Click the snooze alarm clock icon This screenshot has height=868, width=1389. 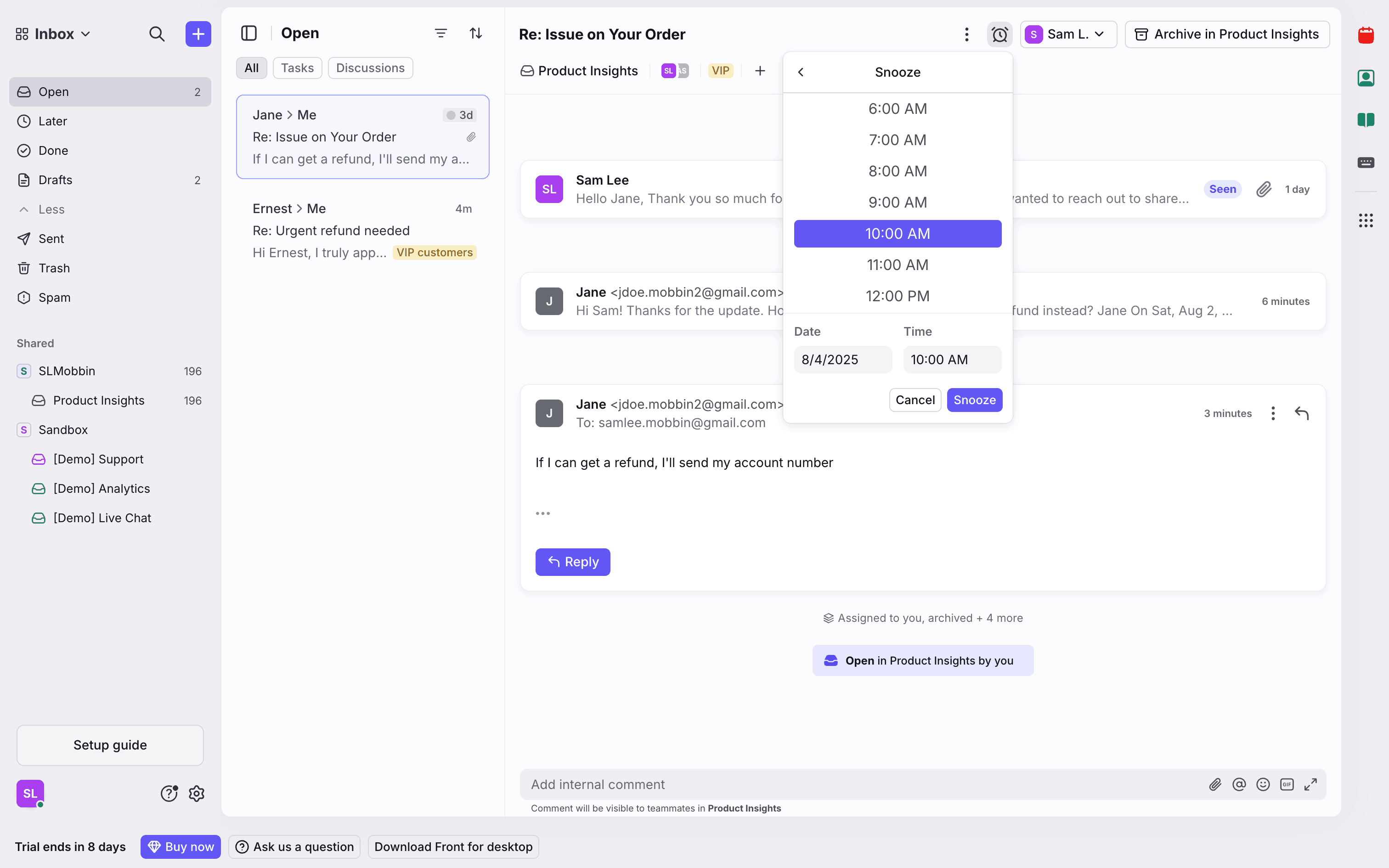coord(999,34)
